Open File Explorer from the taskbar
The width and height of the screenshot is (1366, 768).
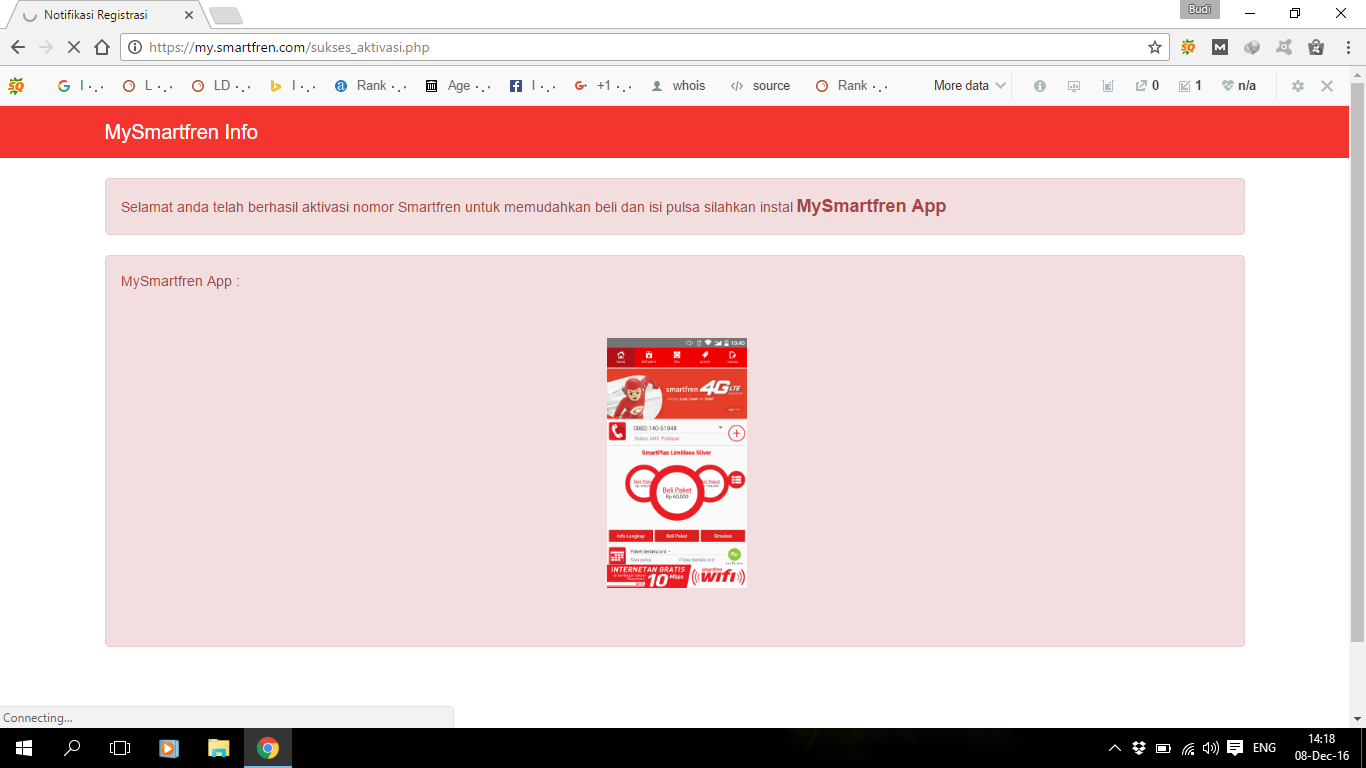point(218,748)
